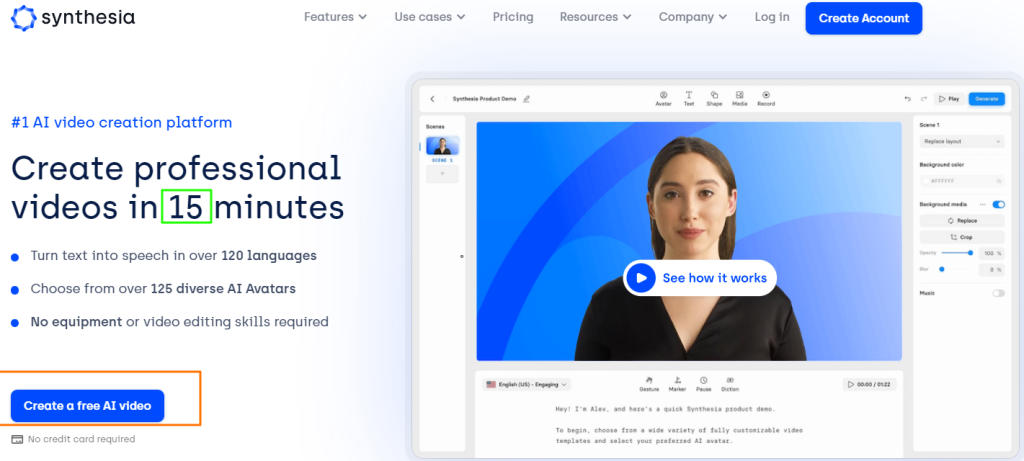Viewport: 1024px width, 461px height.
Task: Click the Synthesia logo
Action: coord(73,18)
